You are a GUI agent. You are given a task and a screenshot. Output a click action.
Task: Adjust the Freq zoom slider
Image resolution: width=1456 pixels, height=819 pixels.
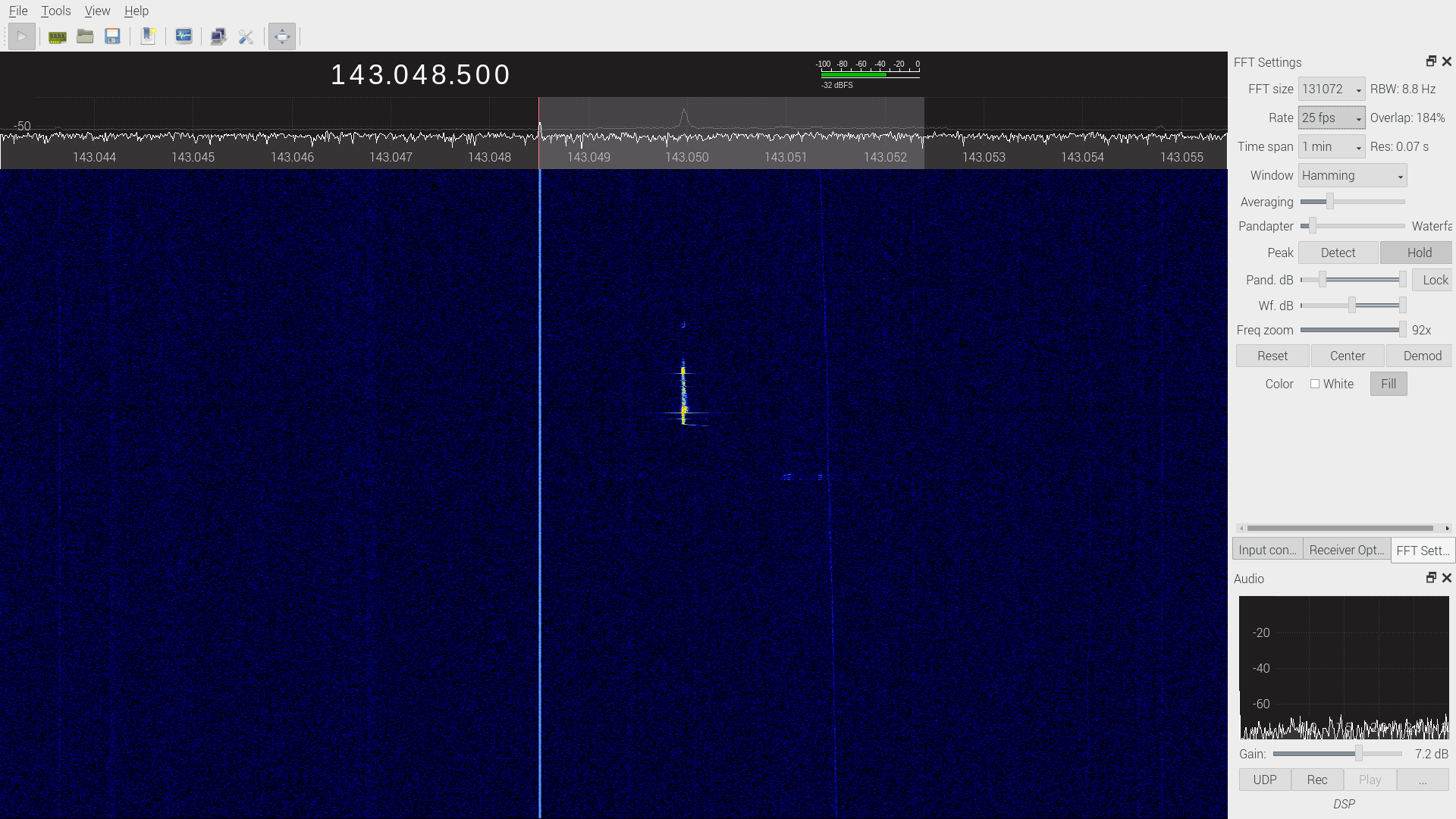tap(1353, 330)
